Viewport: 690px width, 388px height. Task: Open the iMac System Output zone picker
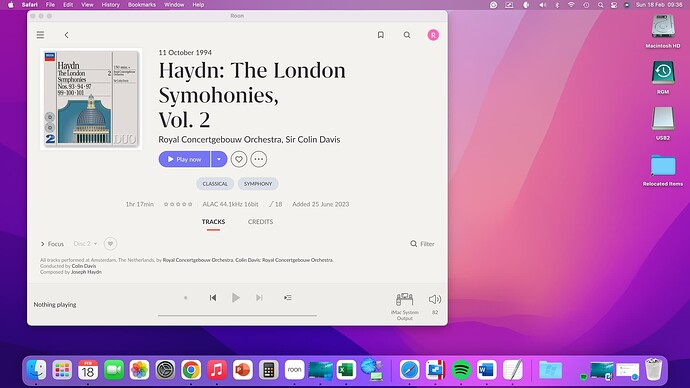404,306
